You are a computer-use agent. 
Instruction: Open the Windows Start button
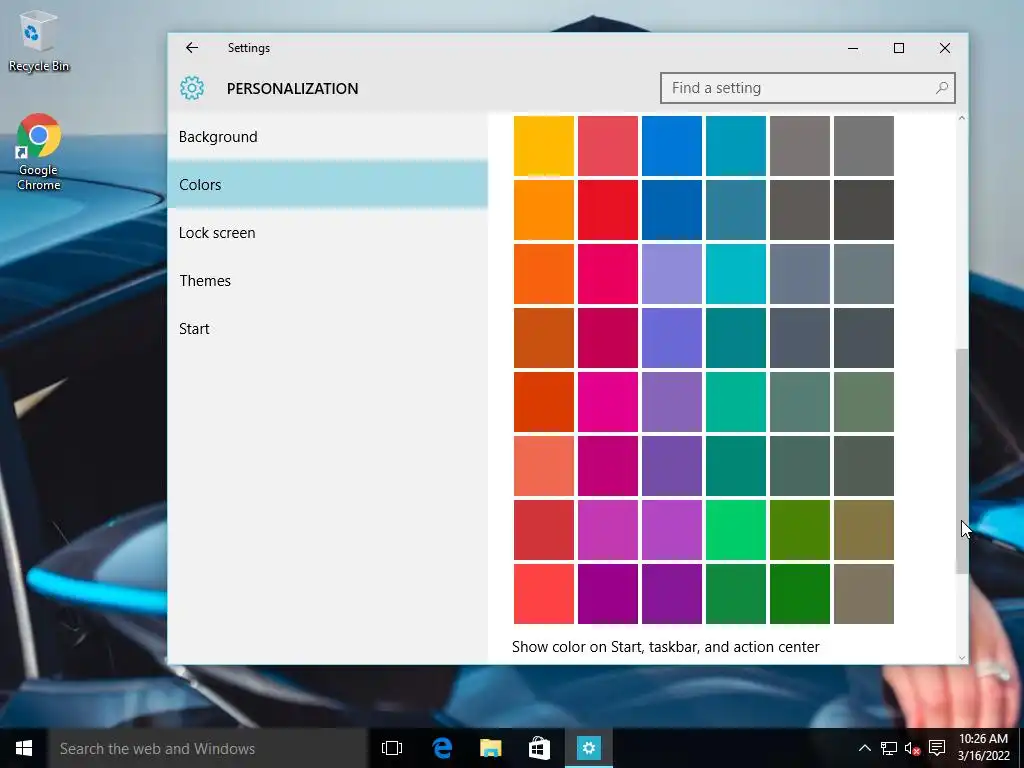pyautogui.click(x=24, y=748)
